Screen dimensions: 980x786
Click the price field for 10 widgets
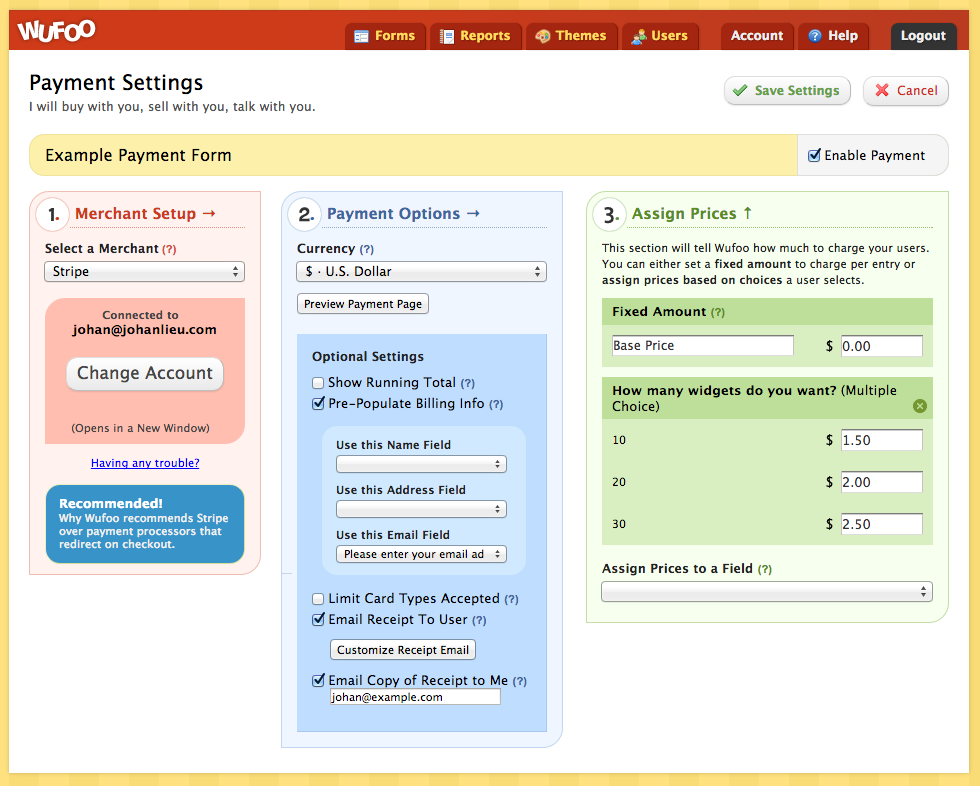click(x=881, y=440)
